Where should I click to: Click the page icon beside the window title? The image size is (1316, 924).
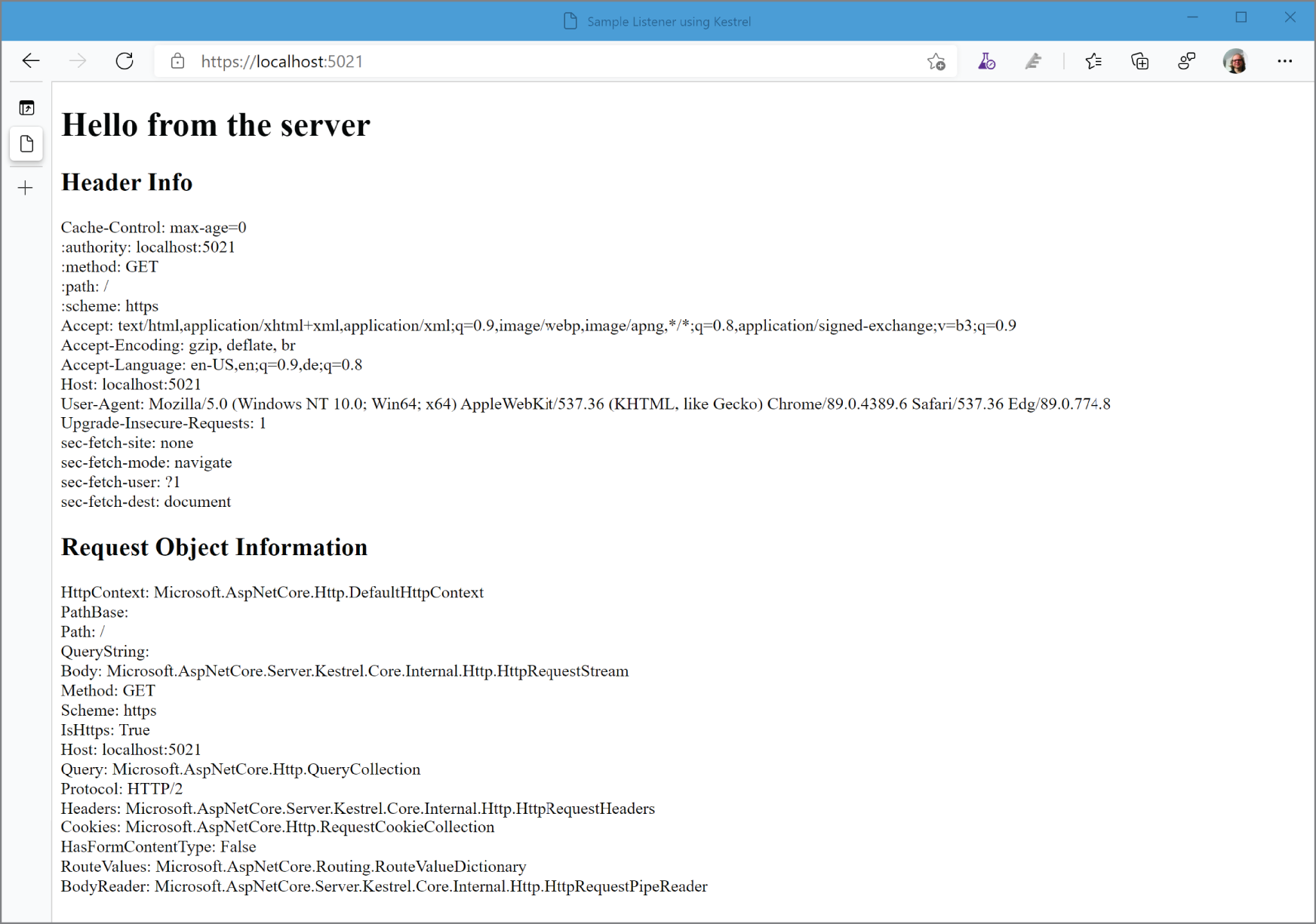(570, 21)
